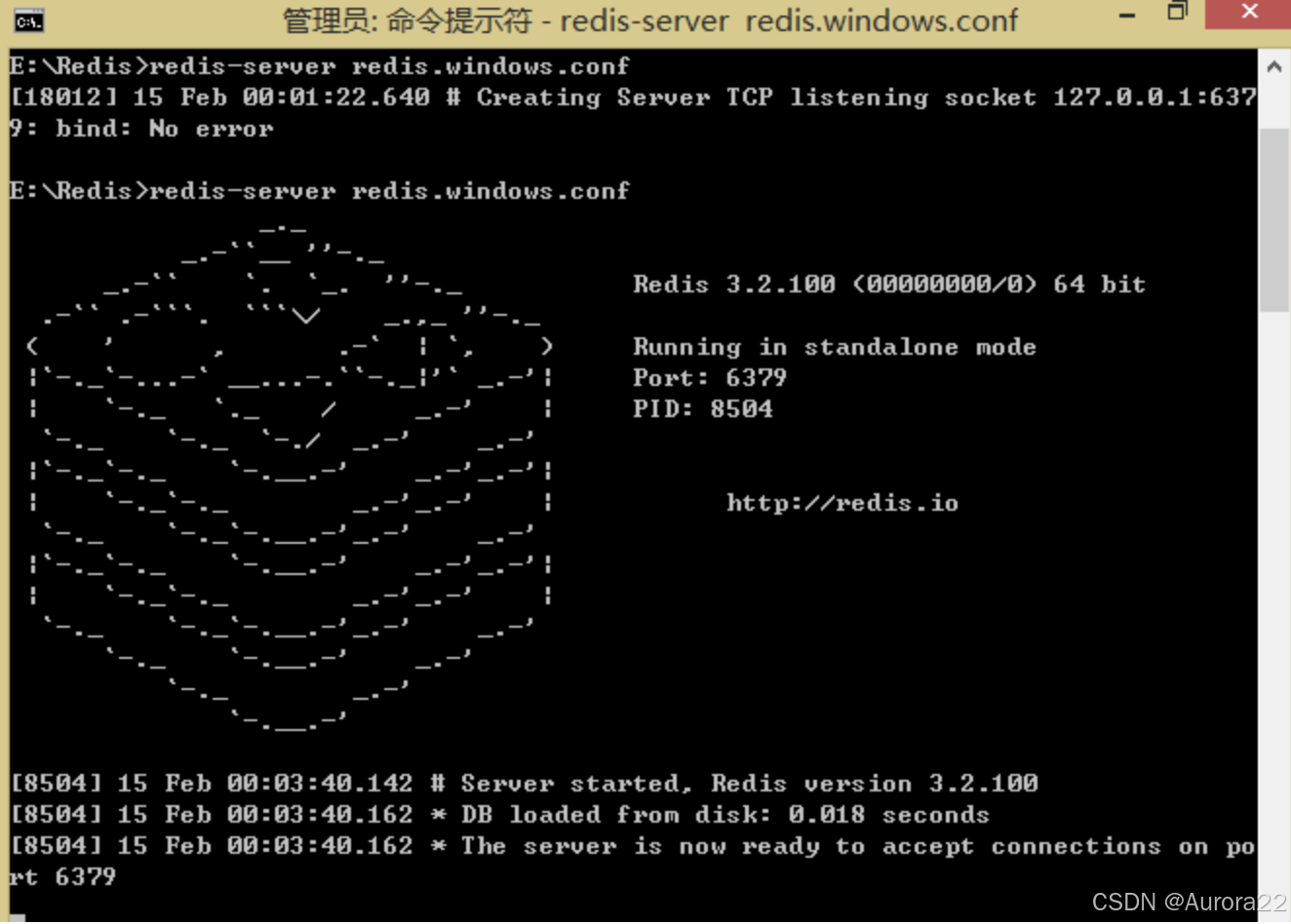Click the 'PID: 8504' line
The height and width of the screenshot is (924, 1291).
pyautogui.click(x=703, y=409)
